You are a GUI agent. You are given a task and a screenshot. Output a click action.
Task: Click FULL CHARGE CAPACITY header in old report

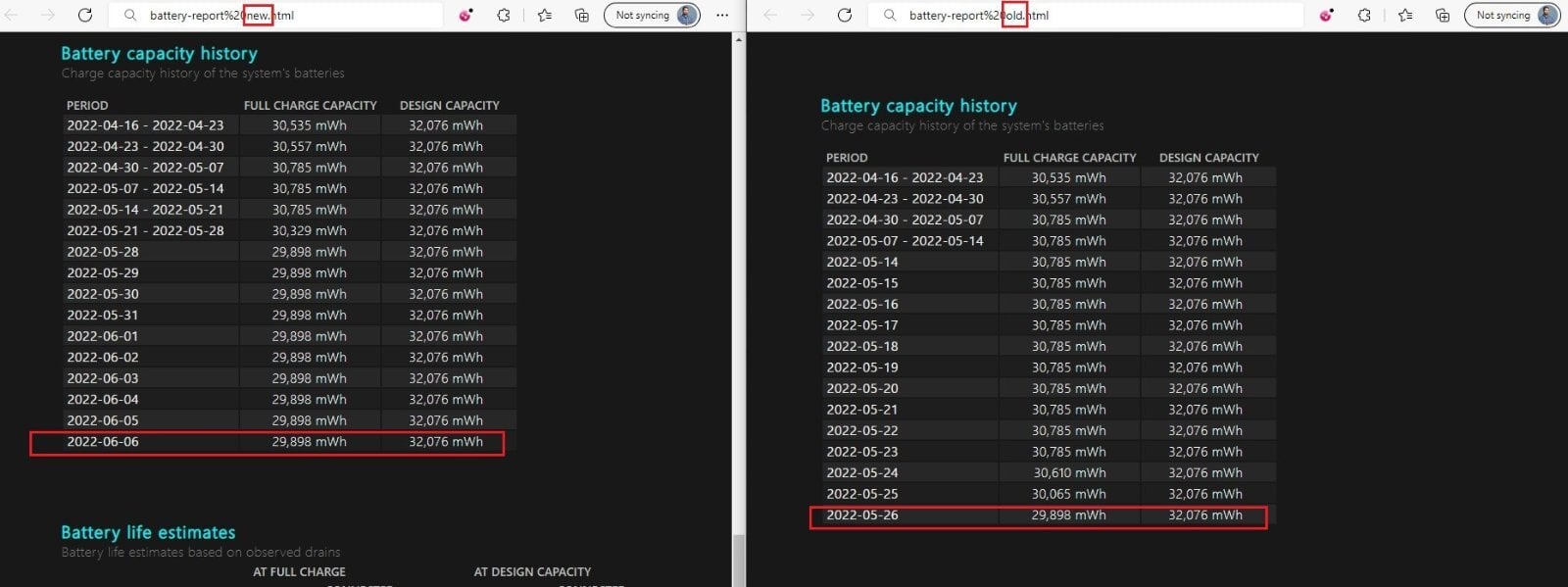(x=1069, y=158)
